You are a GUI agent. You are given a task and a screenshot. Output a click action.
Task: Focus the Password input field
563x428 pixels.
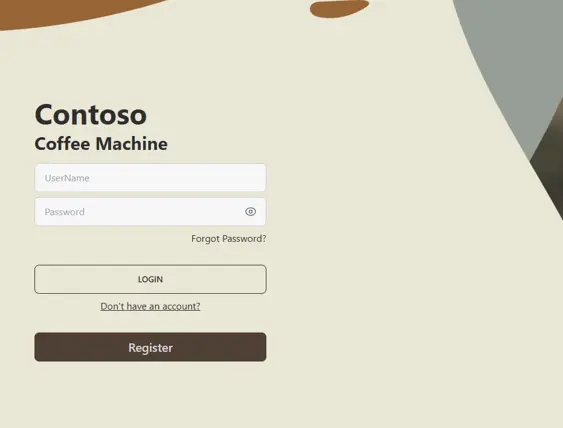click(150, 212)
